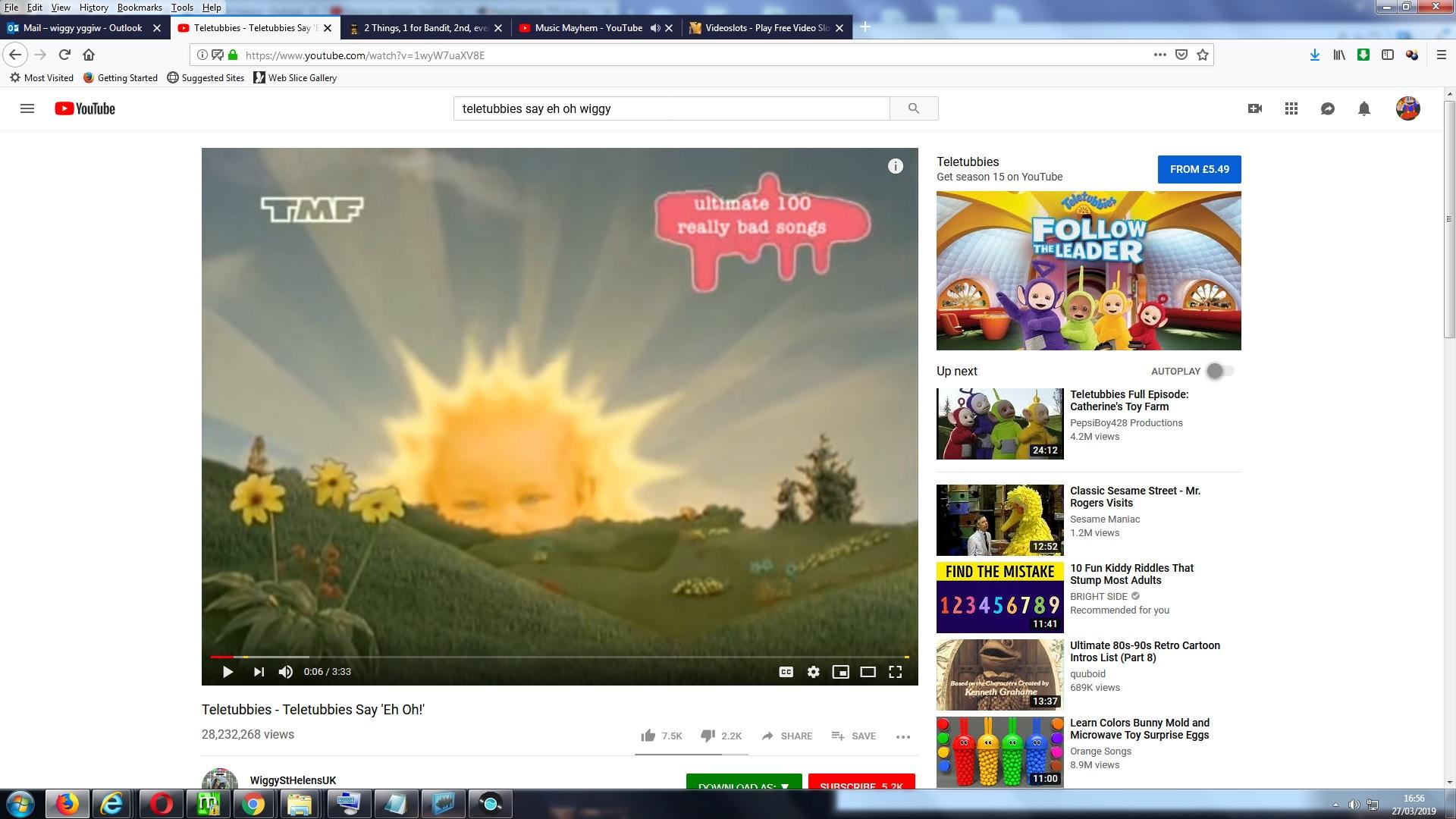
Task: Open the WiggyStHelensUK channel name
Action: tap(293, 780)
